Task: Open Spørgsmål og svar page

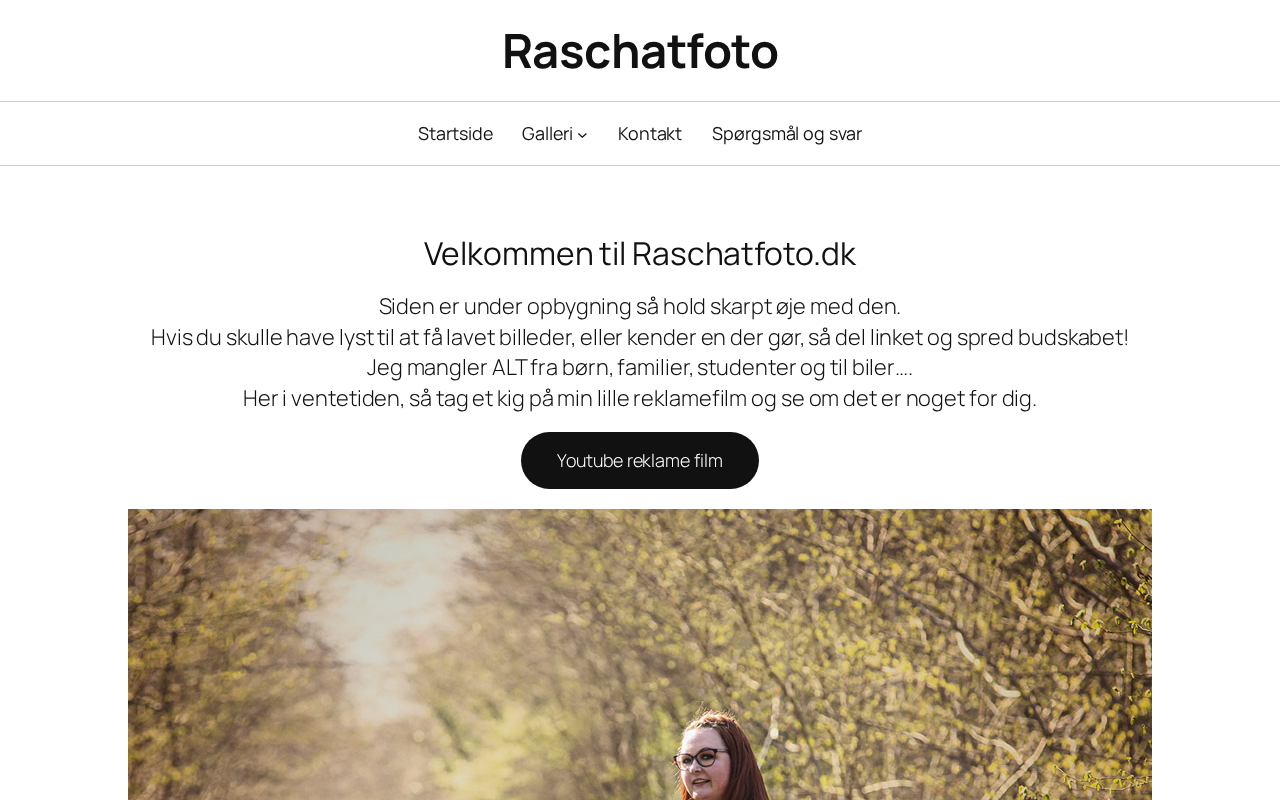Action: tap(787, 134)
